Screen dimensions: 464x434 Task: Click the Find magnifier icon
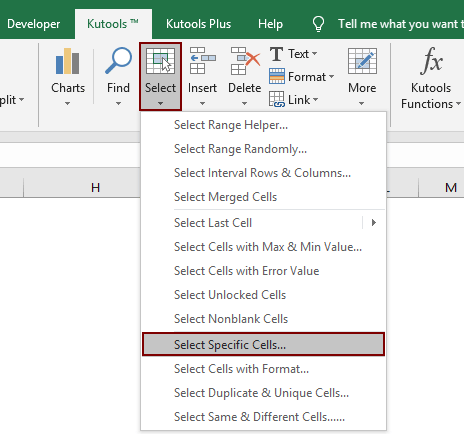click(118, 61)
